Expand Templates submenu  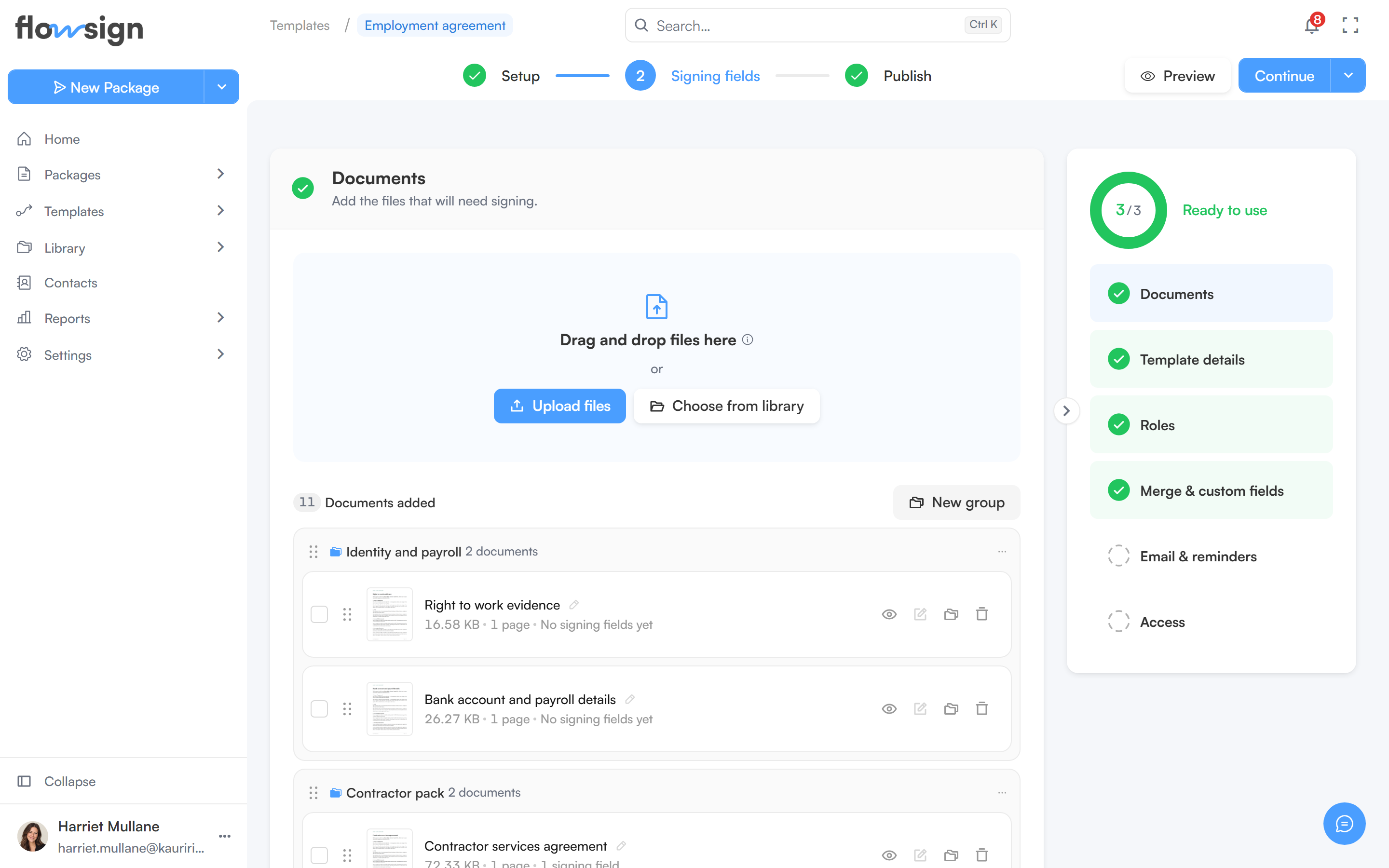220,211
